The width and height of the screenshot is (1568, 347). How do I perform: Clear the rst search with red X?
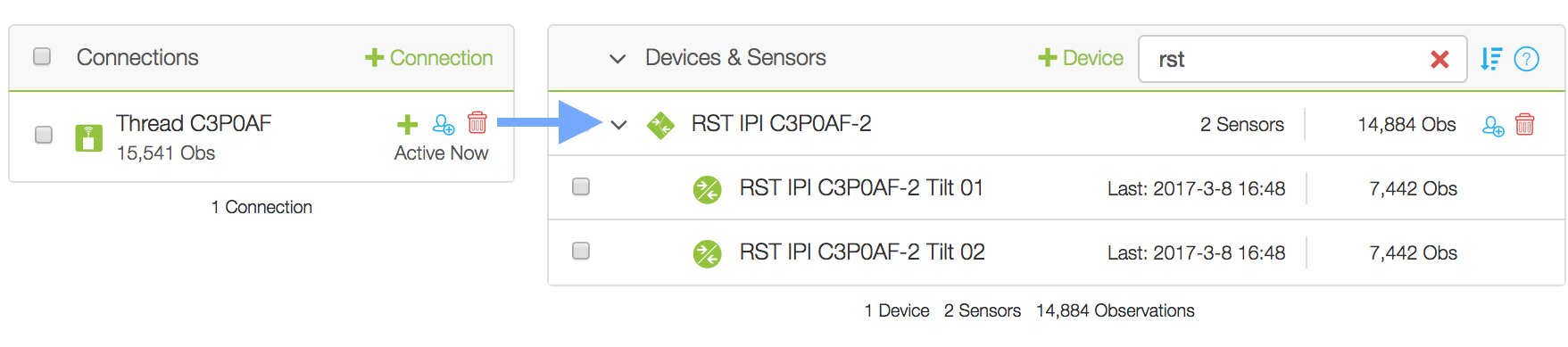[x=1439, y=59]
